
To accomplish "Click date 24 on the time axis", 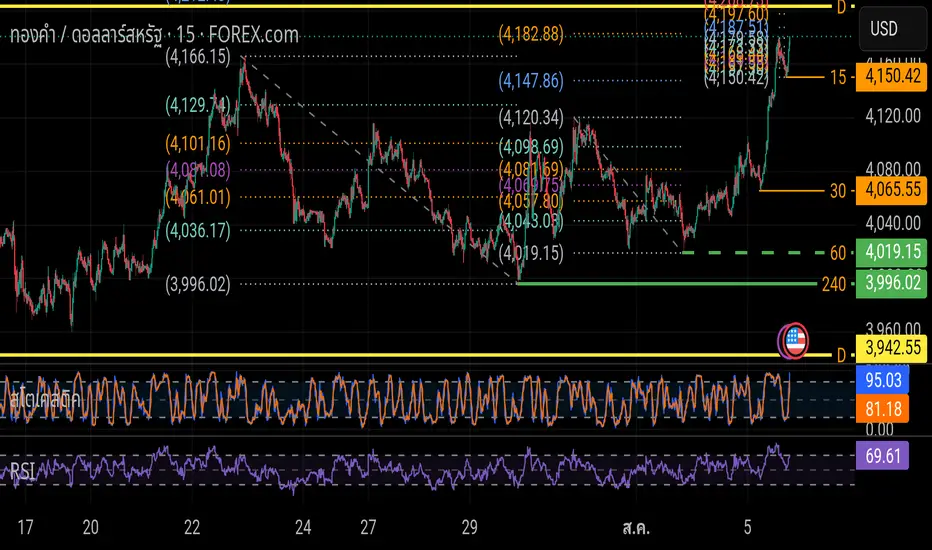I will (x=303, y=527).
